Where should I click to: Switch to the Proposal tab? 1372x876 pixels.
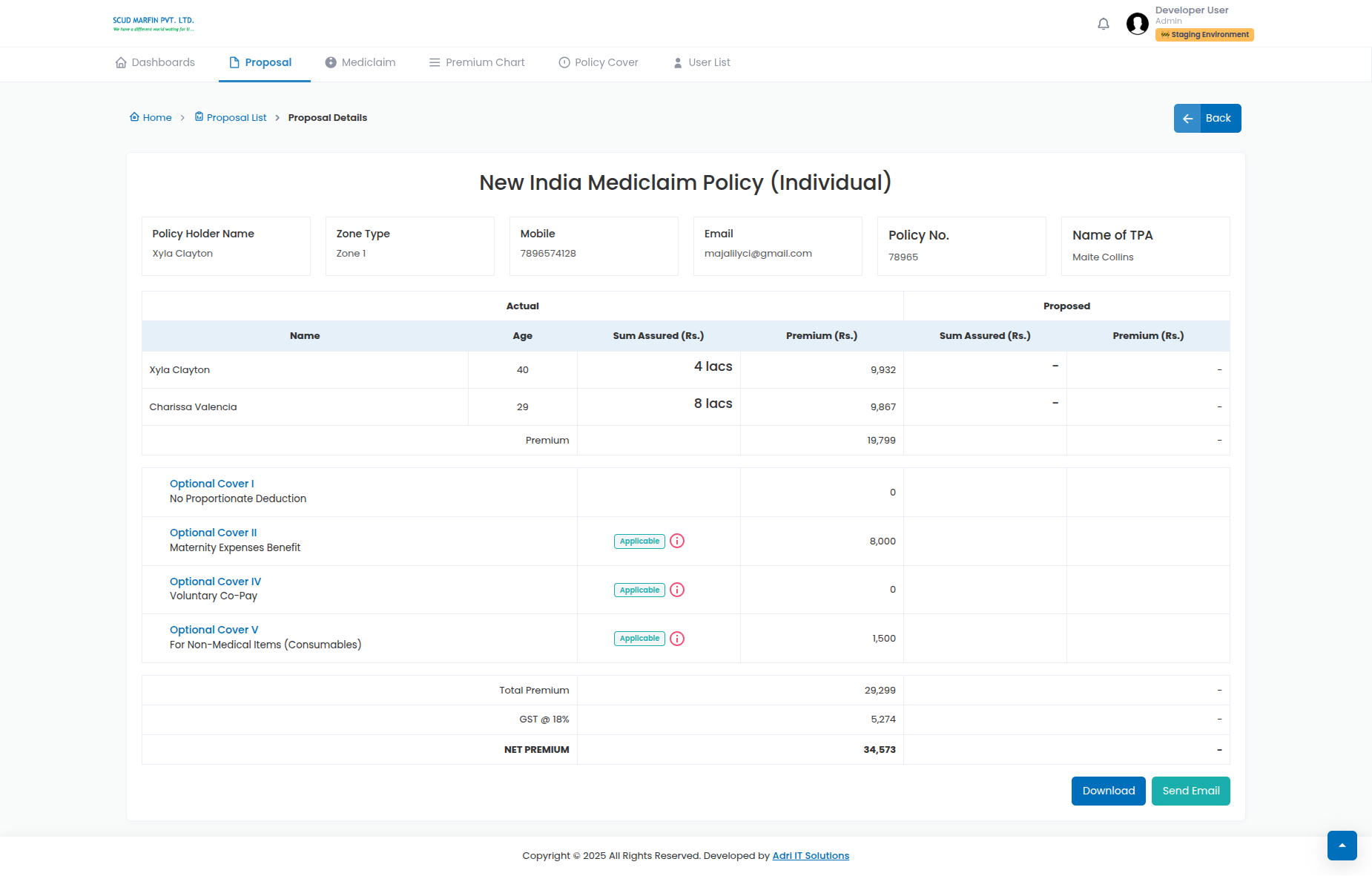pos(260,62)
